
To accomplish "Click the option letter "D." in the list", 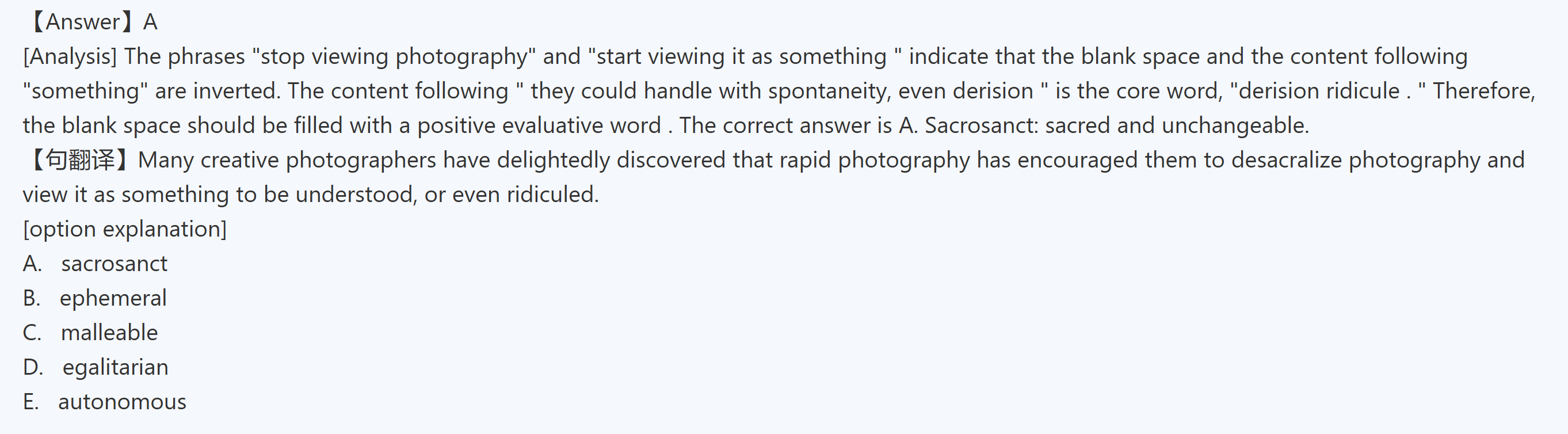I will pyautogui.click(x=33, y=368).
